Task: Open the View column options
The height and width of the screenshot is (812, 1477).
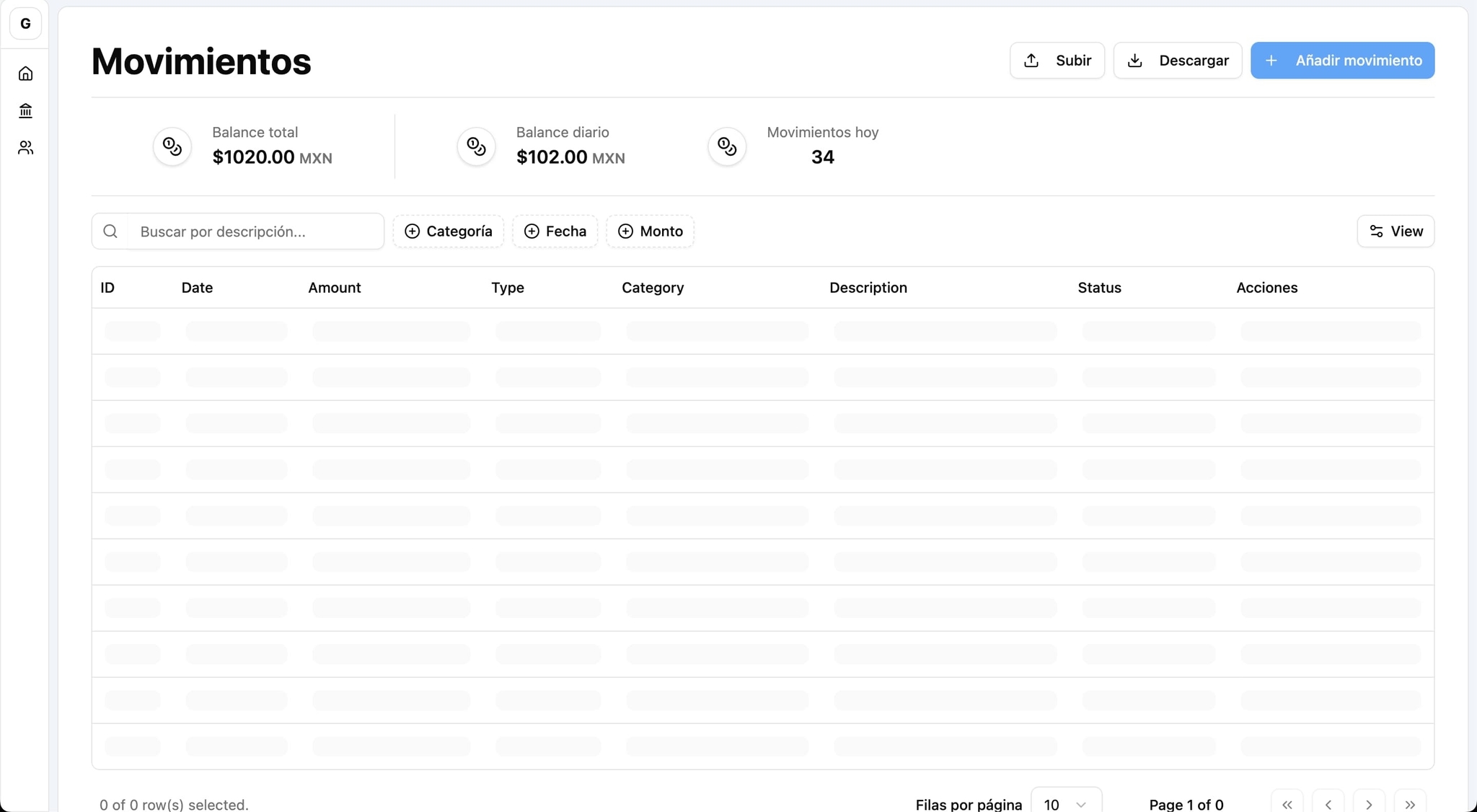Action: tap(1395, 231)
